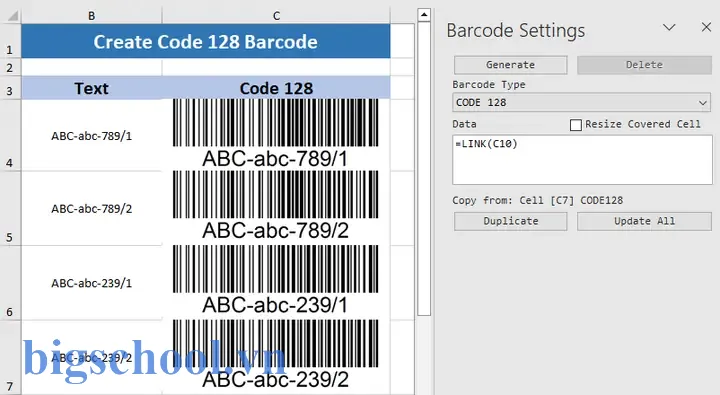Click the vertical scrollbar thumb
This screenshot has width=720, height=395.
pos(424,169)
